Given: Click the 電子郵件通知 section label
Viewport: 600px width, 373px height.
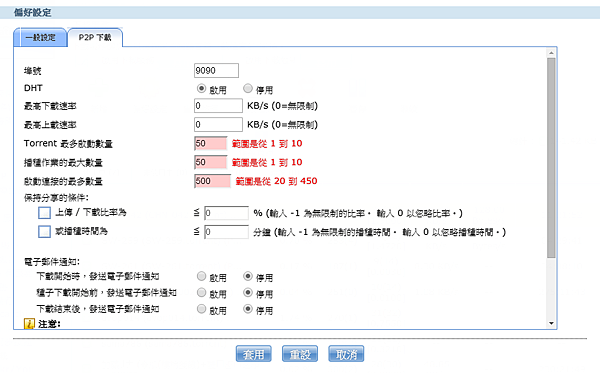Looking at the screenshot, I should coord(52,262).
